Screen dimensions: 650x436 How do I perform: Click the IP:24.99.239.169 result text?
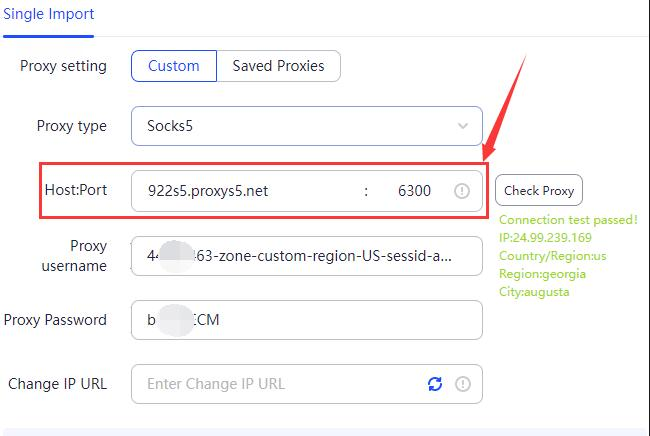546,238
